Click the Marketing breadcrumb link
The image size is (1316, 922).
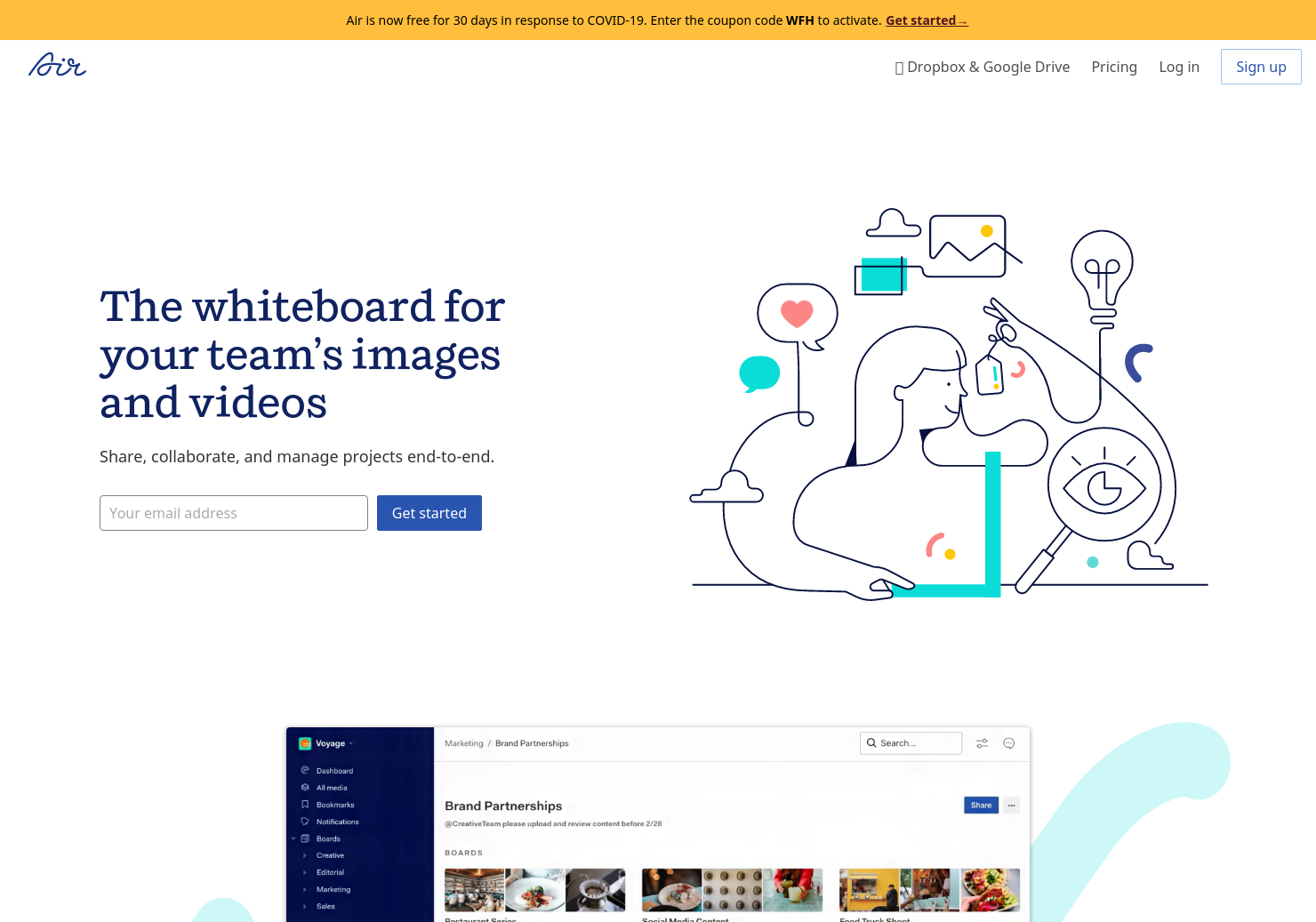point(464,743)
